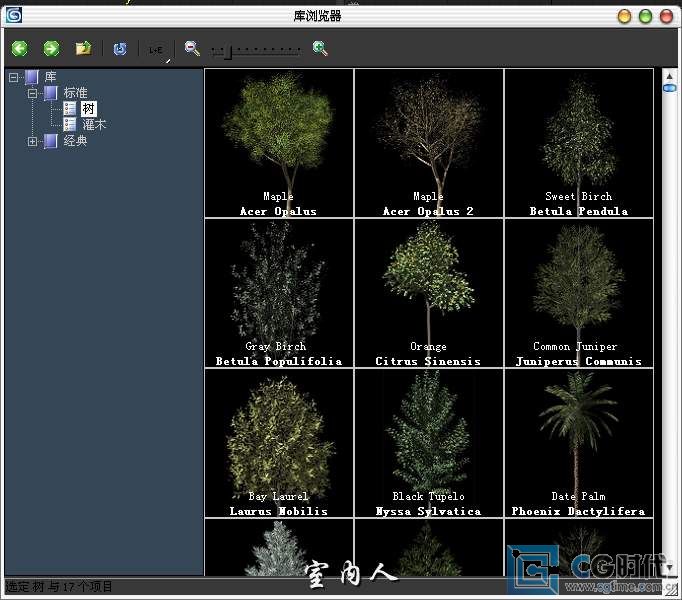Select the 库 root library item
The image size is (682, 600).
(50, 77)
